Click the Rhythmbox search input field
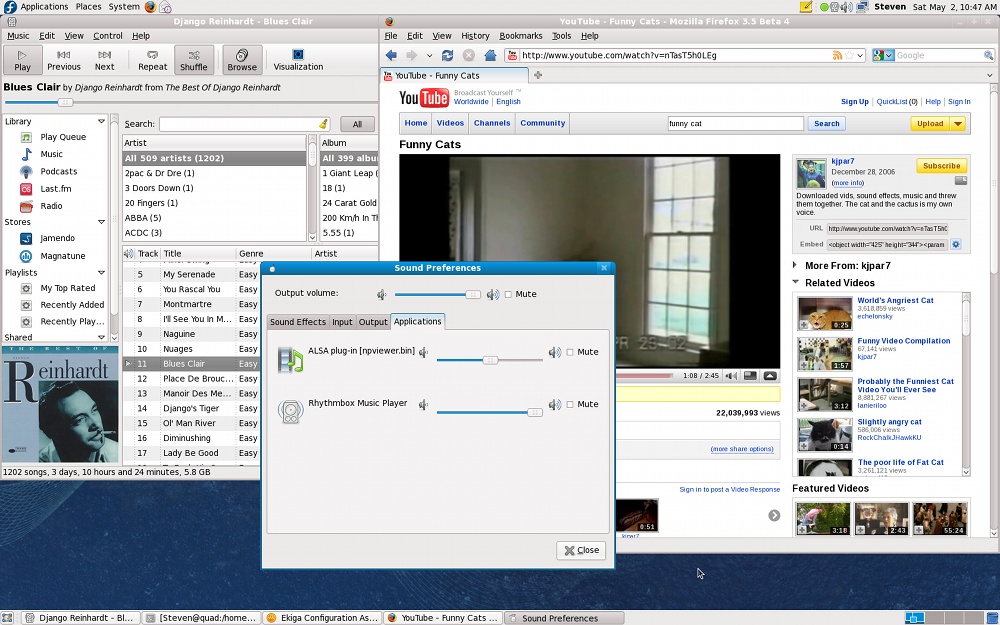Screen dimensions: 1000x625 click(245, 124)
